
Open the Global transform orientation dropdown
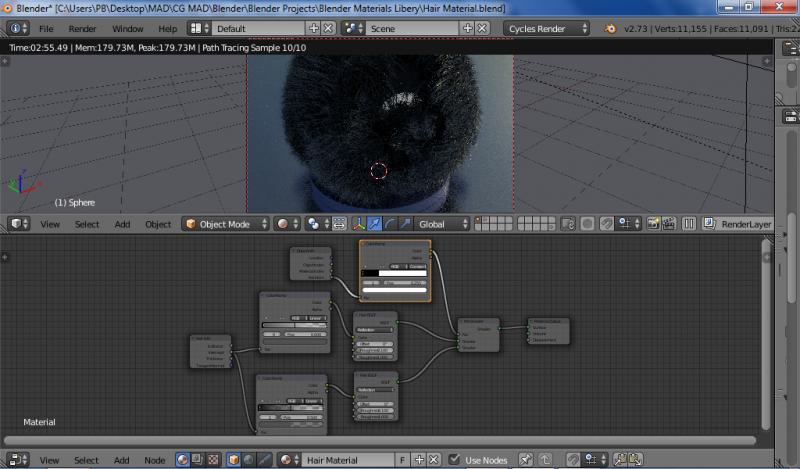click(442, 224)
